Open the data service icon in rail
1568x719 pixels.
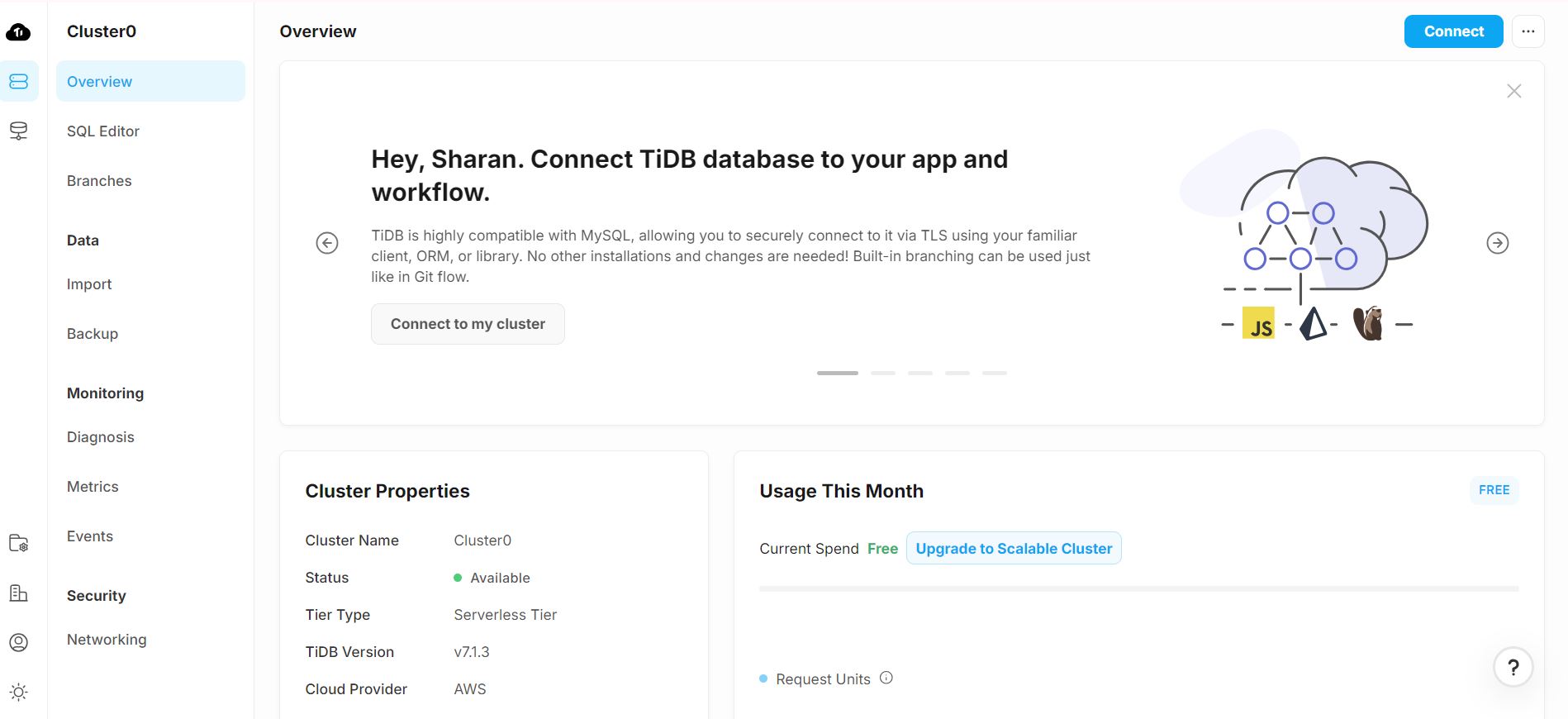pos(18,131)
